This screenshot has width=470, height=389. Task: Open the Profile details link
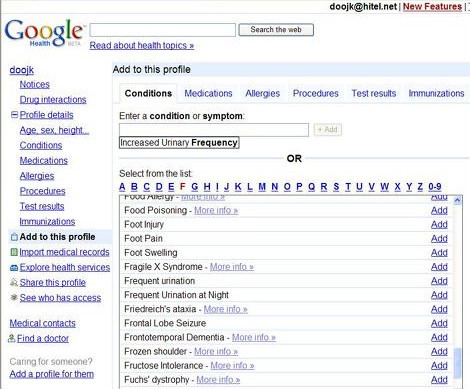[x=47, y=115]
